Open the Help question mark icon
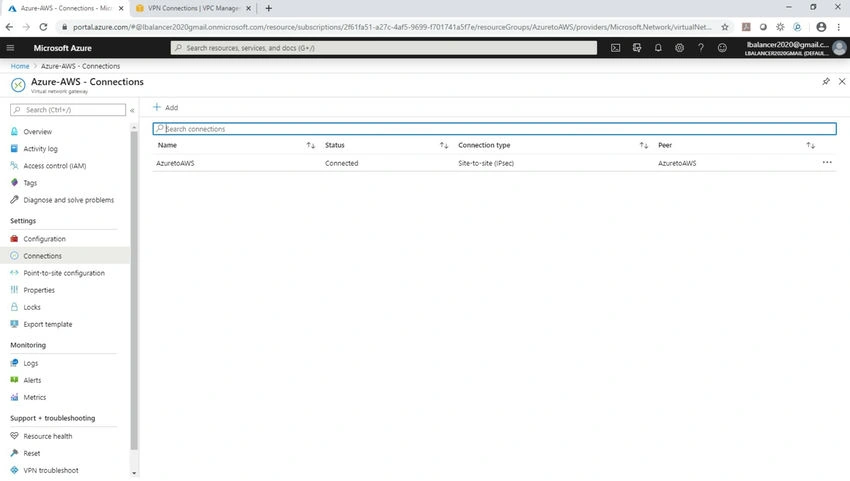The height and width of the screenshot is (481, 850). tap(700, 48)
